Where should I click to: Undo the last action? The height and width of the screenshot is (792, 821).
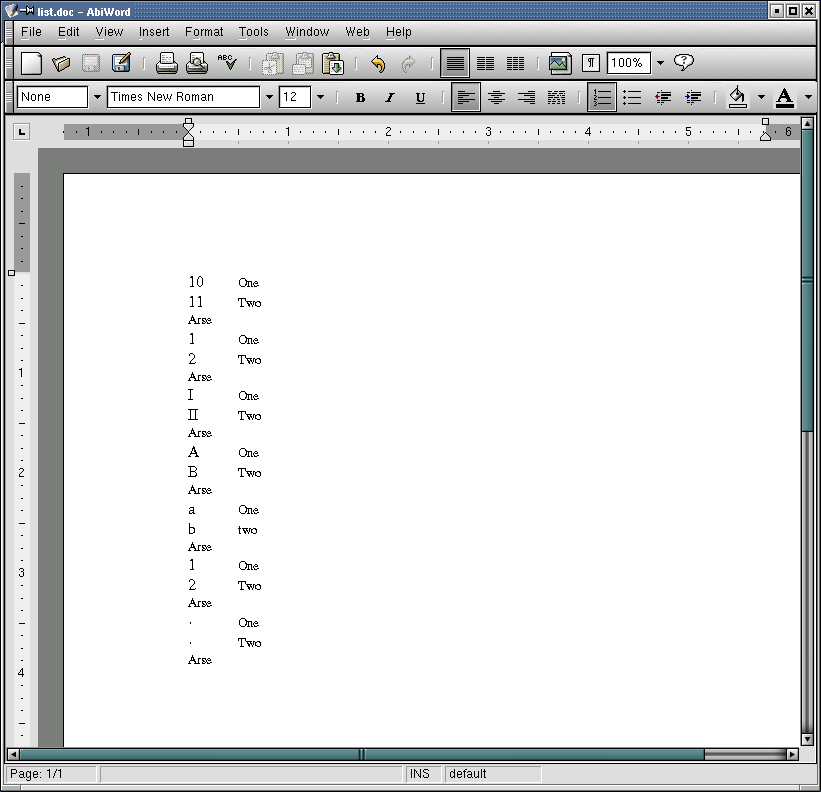(378, 63)
